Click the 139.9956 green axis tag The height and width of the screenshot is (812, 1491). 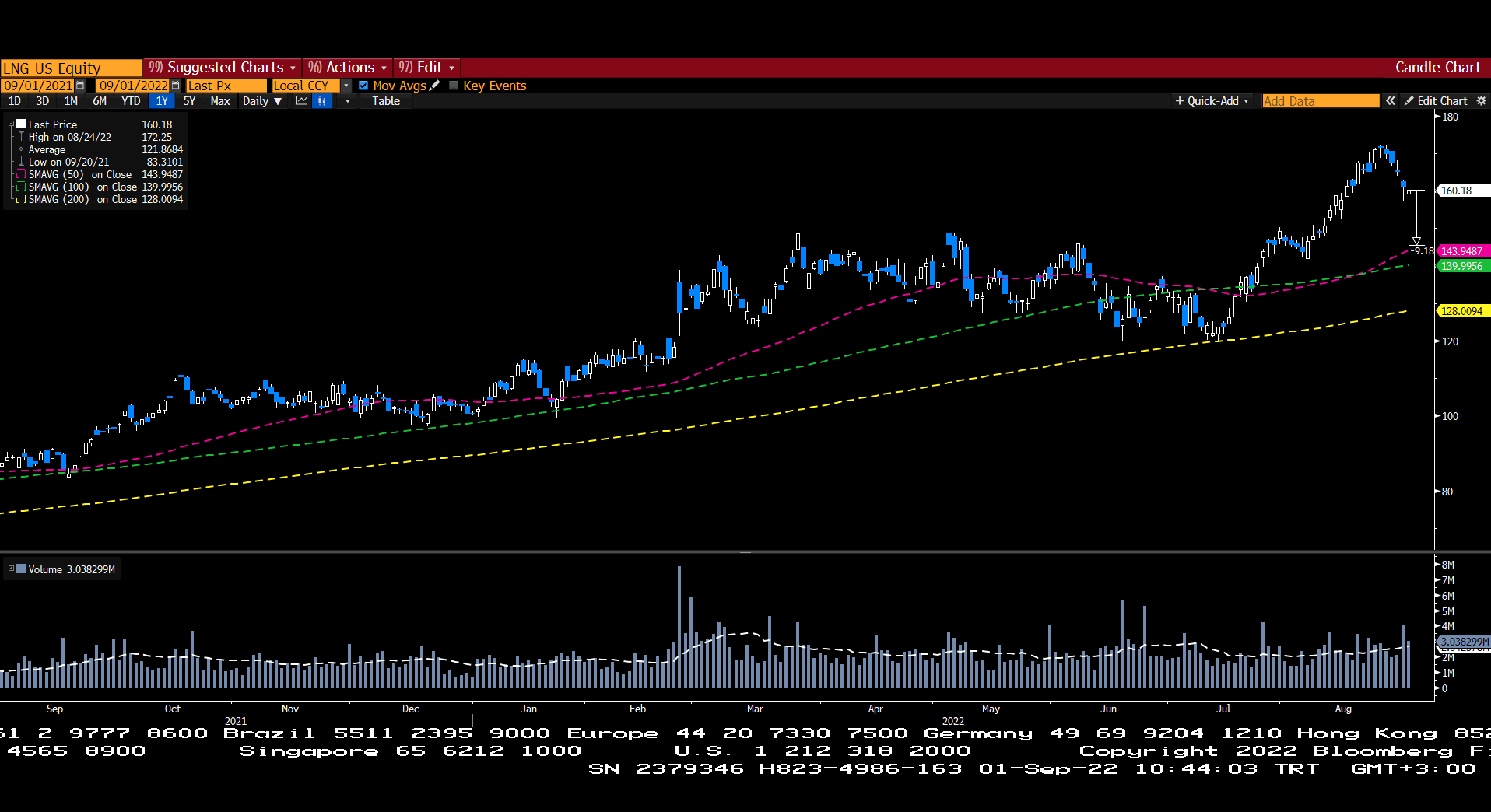click(x=1462, y=266)
